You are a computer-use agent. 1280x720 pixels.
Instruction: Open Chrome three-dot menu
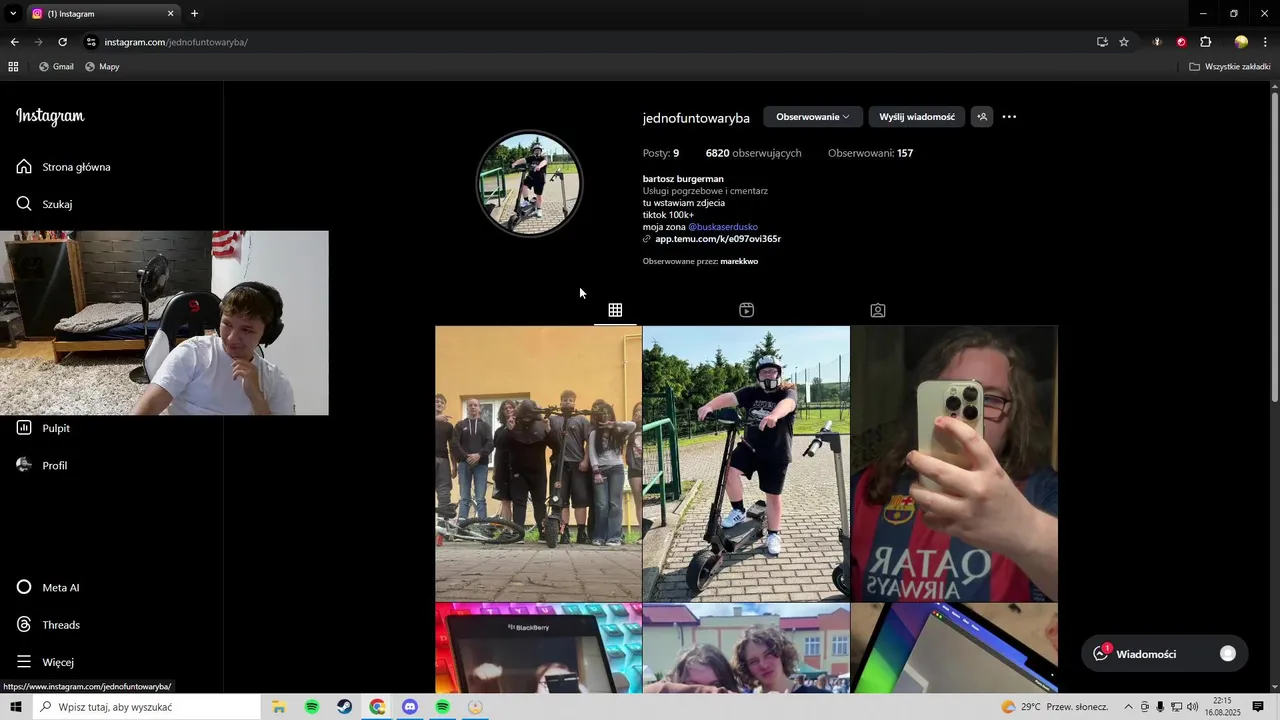(1265, 42)
